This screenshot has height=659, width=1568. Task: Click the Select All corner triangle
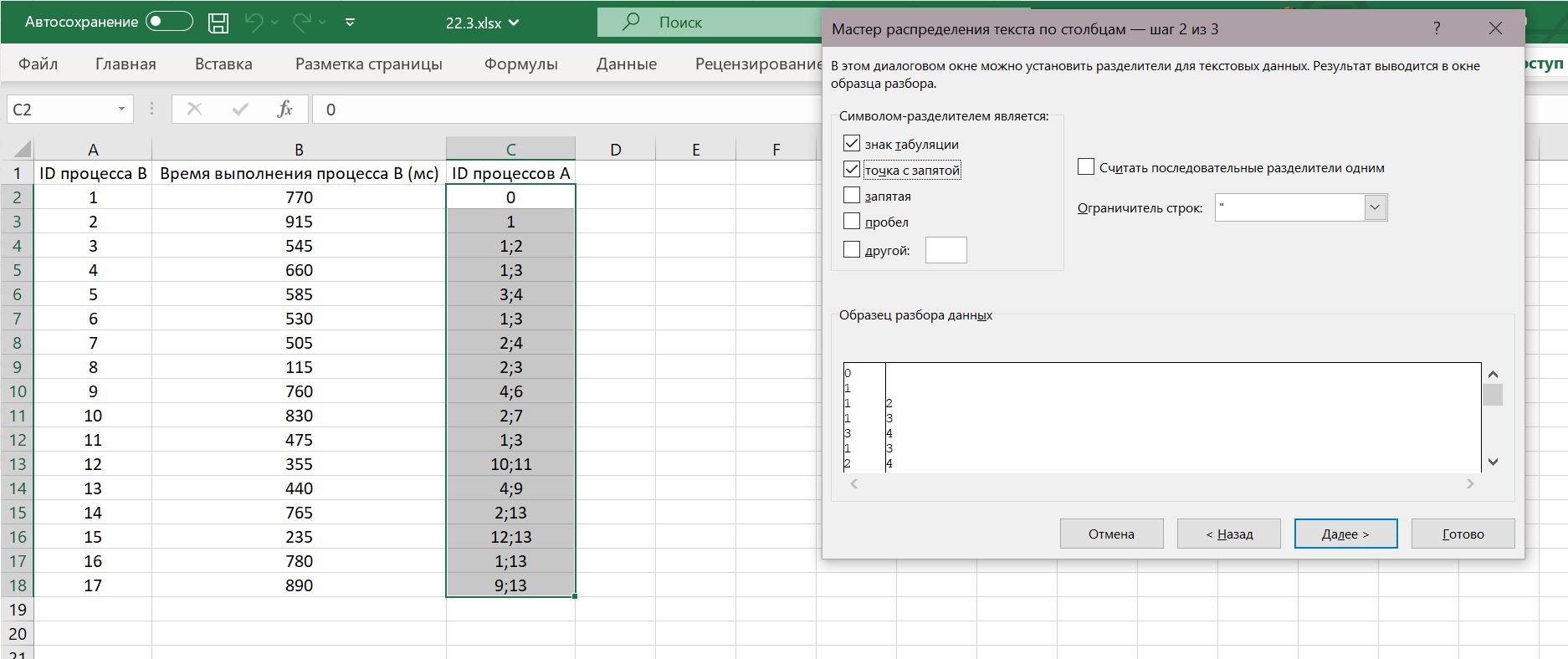pyautogui.click(x=22, y=150)
